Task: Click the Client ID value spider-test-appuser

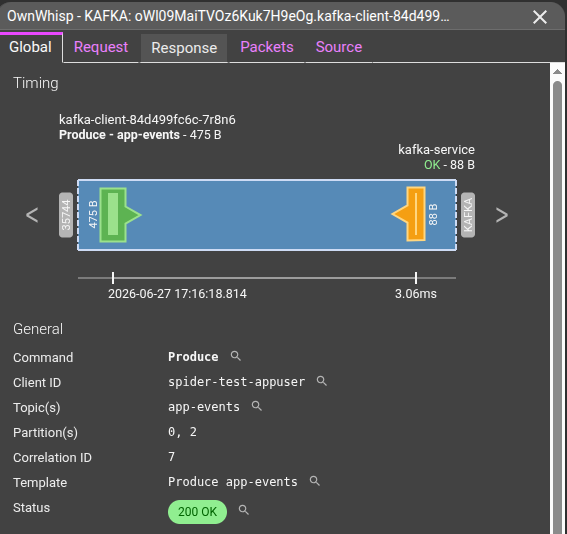Action: click(236, 382)
